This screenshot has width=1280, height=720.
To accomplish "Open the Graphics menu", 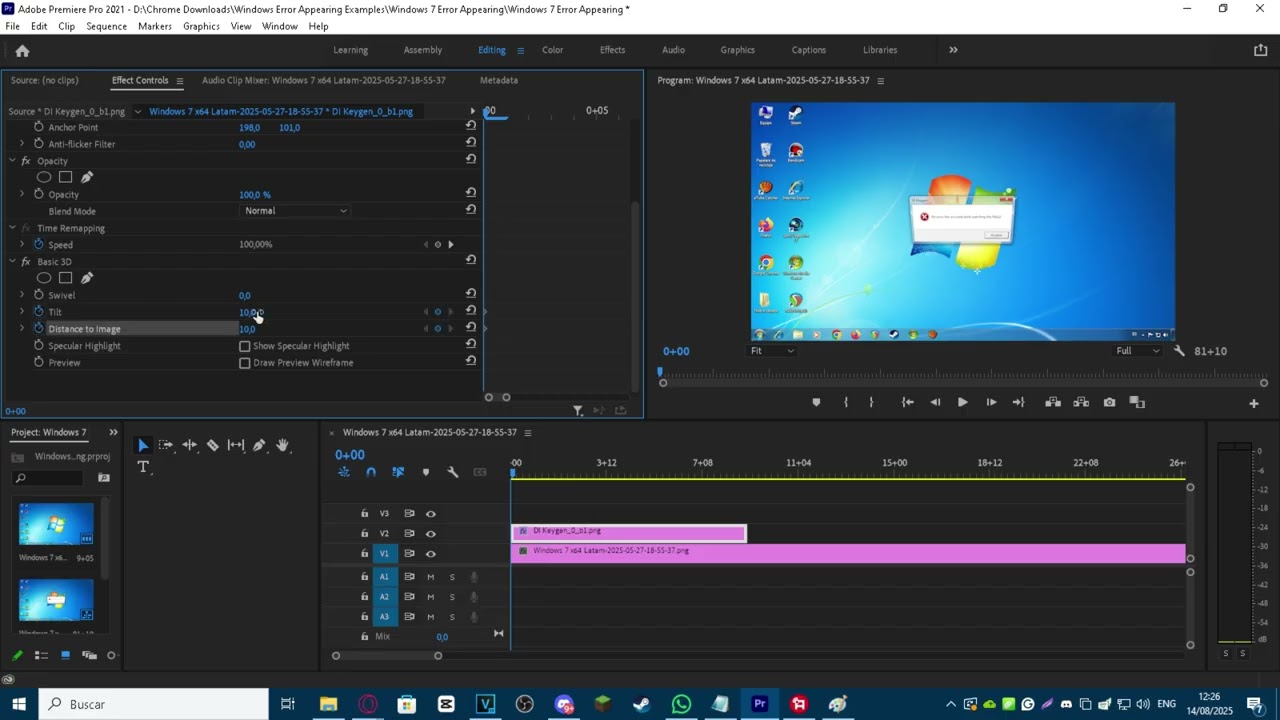I will tap(201, 26).
